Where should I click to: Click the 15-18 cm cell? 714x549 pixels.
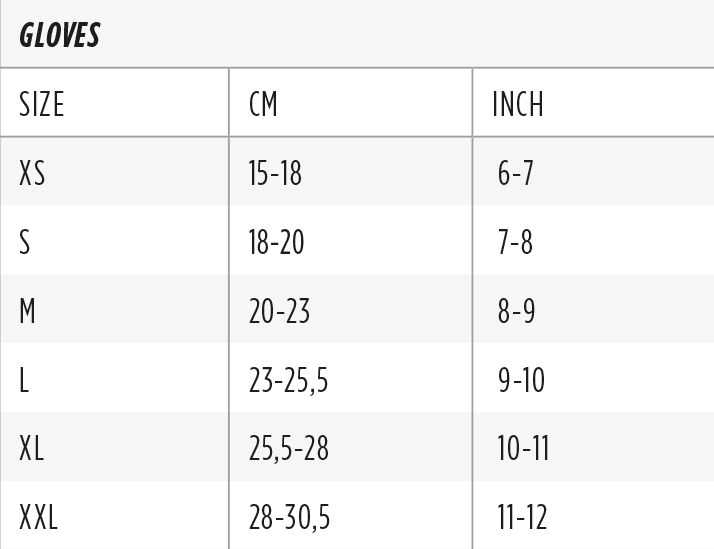275,173
